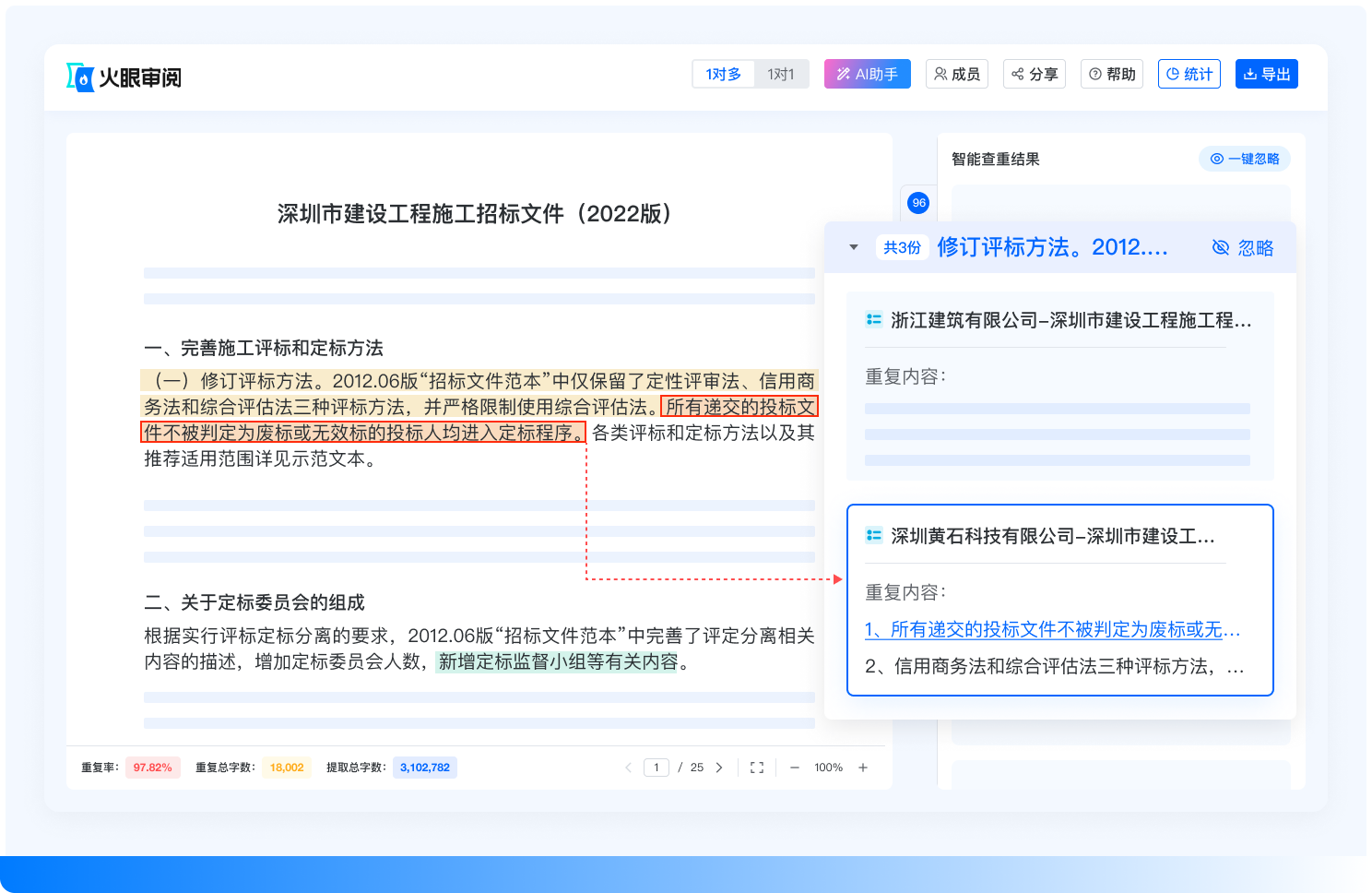Click the 智能查重结果 panel title
This screenshot has height=893, width=1372.
coord(996,159)
